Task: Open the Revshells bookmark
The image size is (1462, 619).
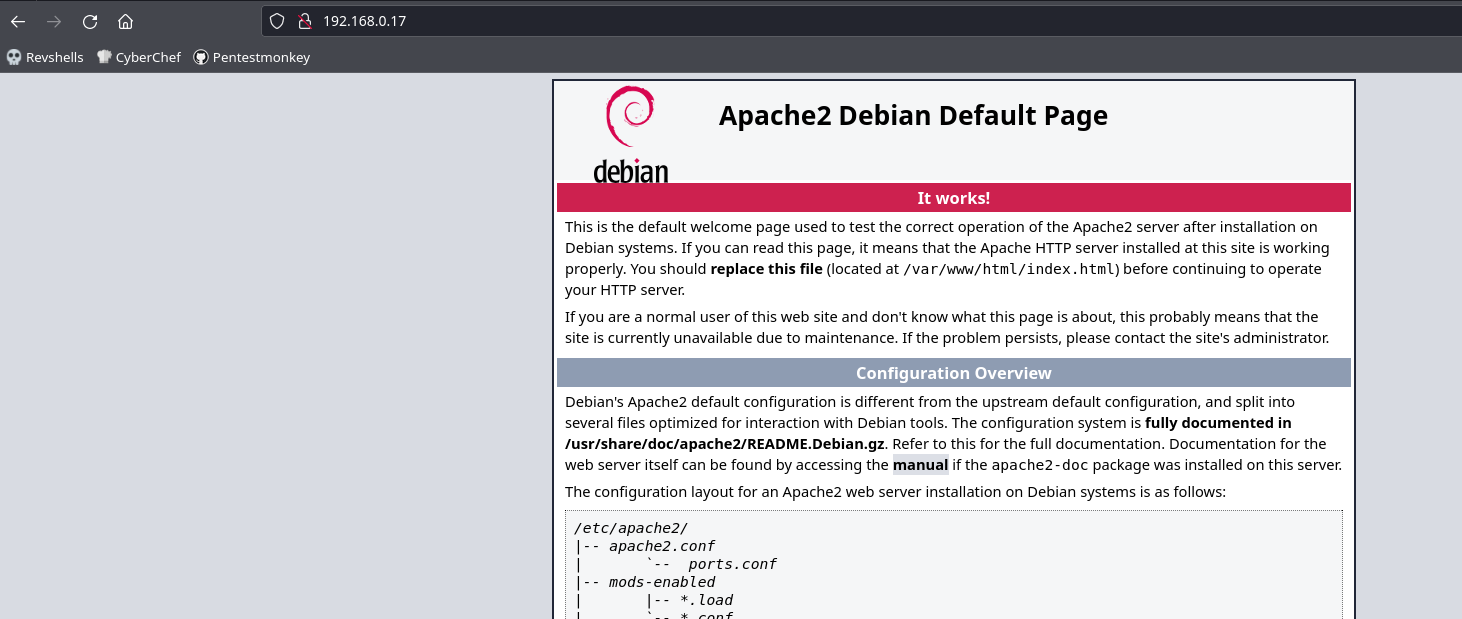Action: pos(45,57)
